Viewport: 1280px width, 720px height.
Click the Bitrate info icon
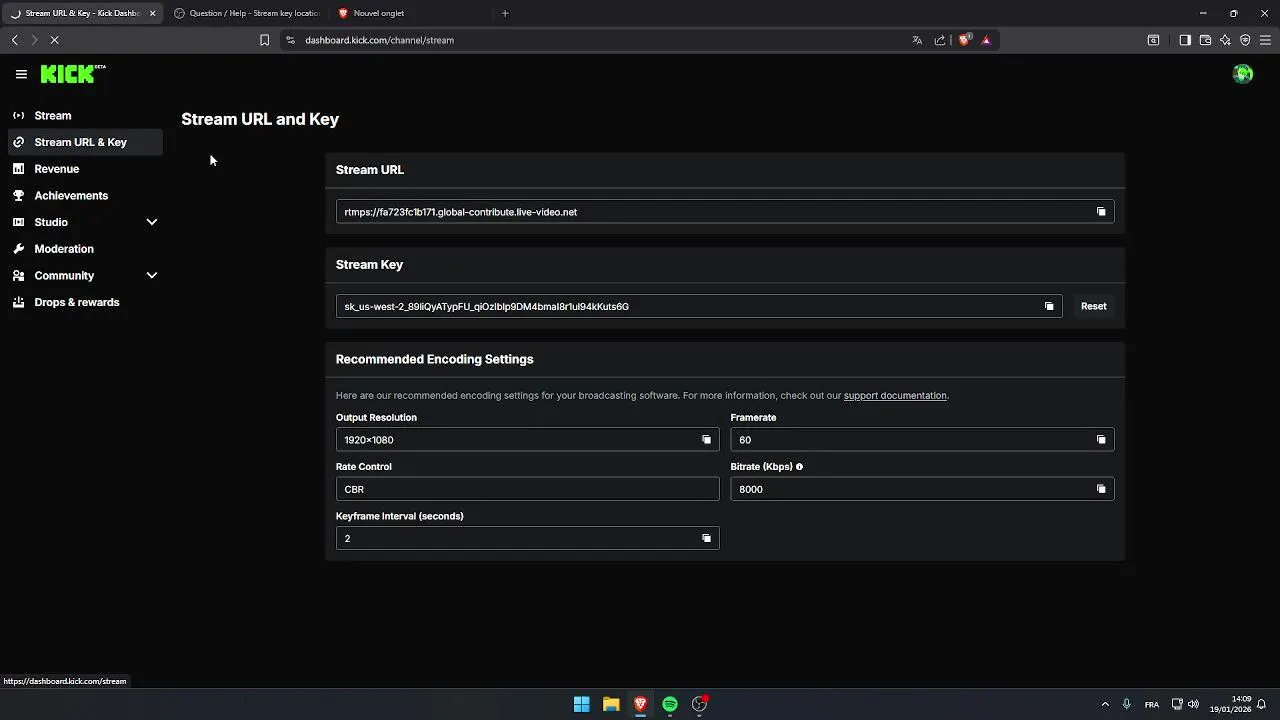click(799, 467)
